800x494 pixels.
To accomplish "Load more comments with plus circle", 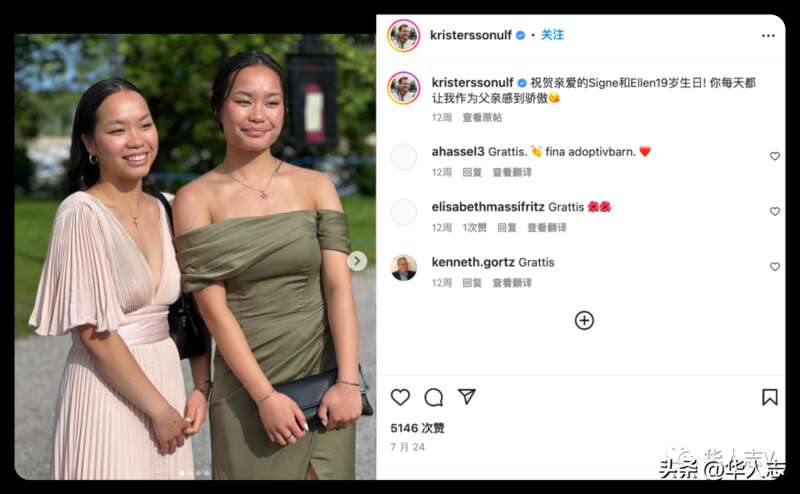I will [584, 320].
